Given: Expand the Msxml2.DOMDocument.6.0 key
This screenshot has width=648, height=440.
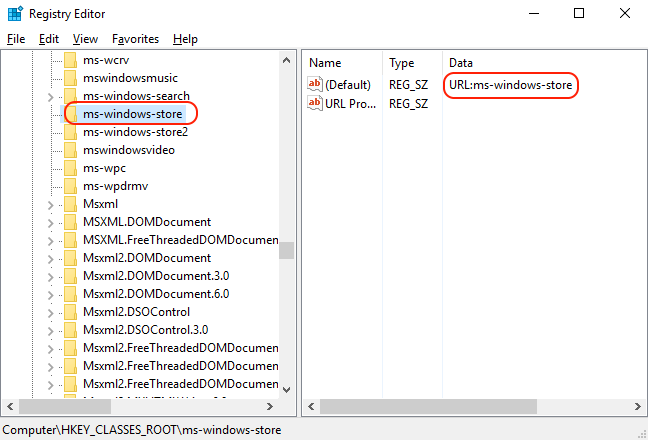Looking at the screenshot, I should tap(50, 295).
